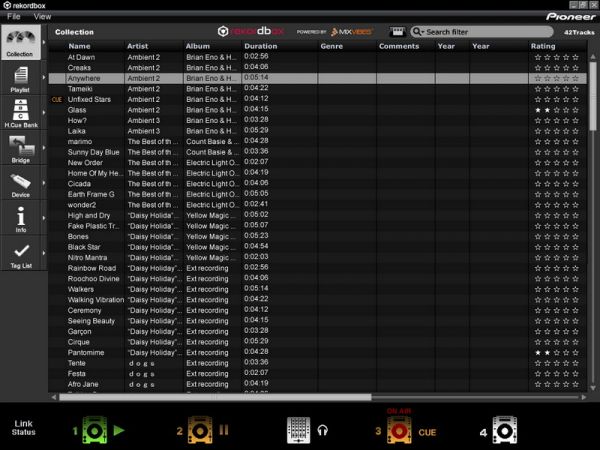Viewport: 600px width, 450px height.
Task: Select the track "Seeing Beauty"
Action: [317, 321]
